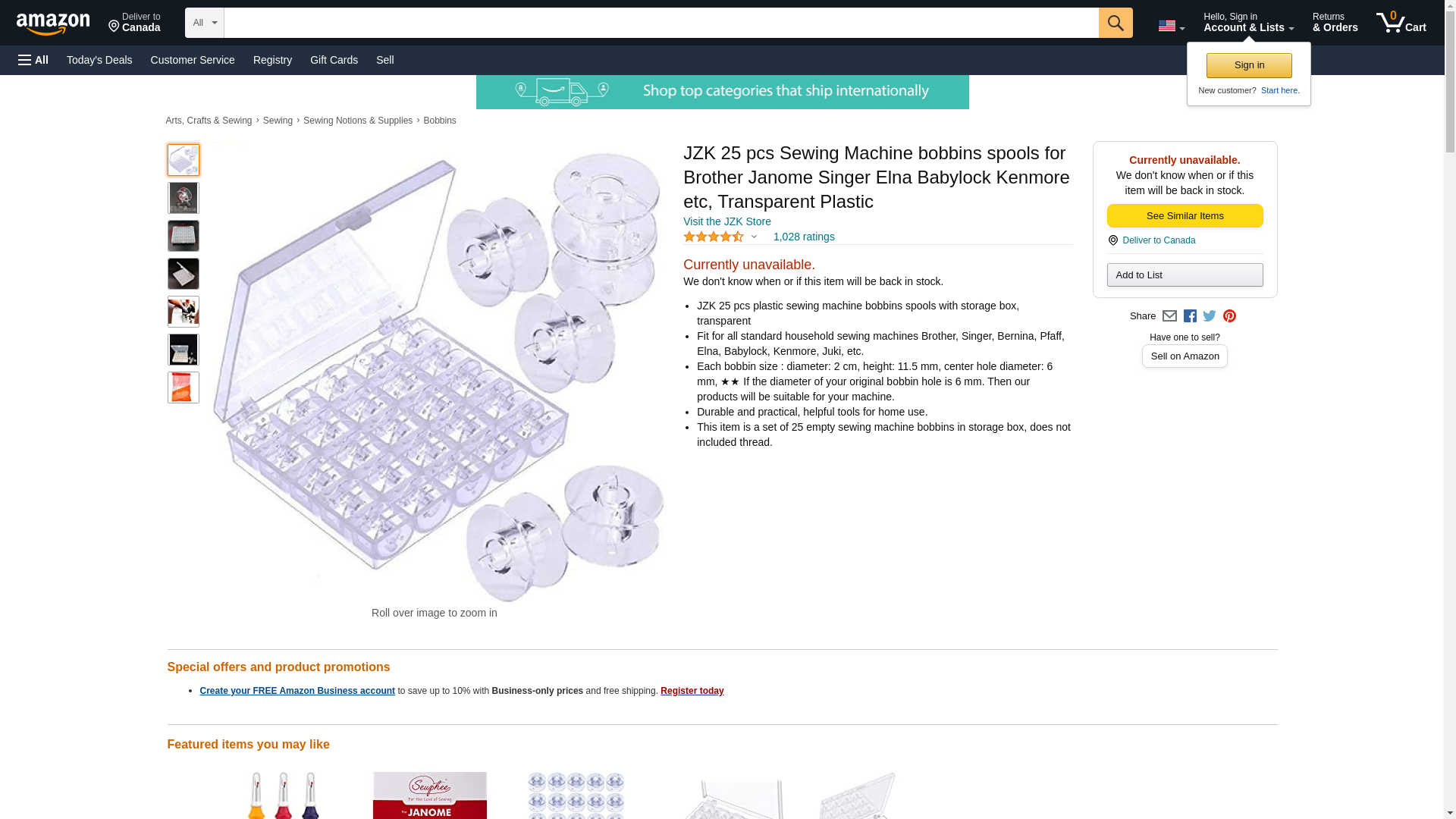The height and width of the screenshot is (819, 1456).
Task: Open Today's Deals in navigation bar
Action: [99, 60]
